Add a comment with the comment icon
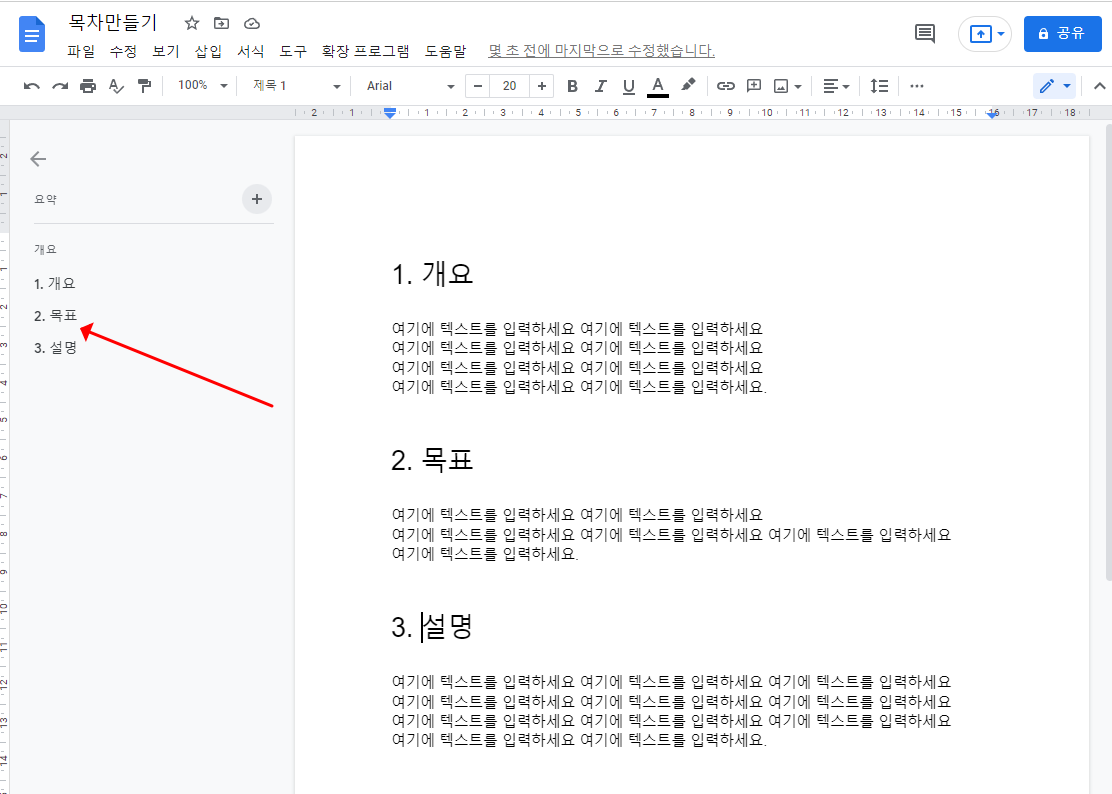1112x794 pixels. point(754,85)
